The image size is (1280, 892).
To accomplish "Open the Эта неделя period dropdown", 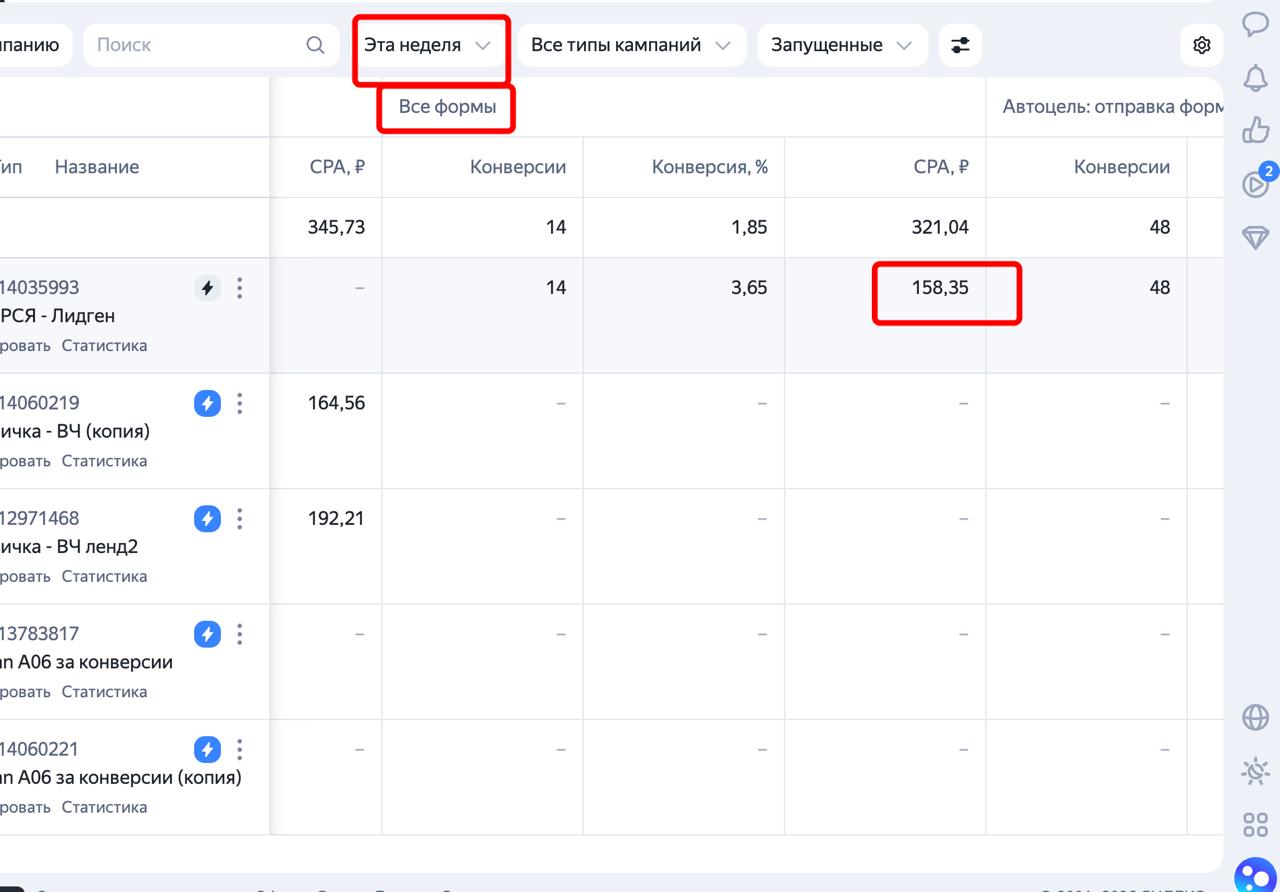I will pyautogui.click(x=429, y=45).
